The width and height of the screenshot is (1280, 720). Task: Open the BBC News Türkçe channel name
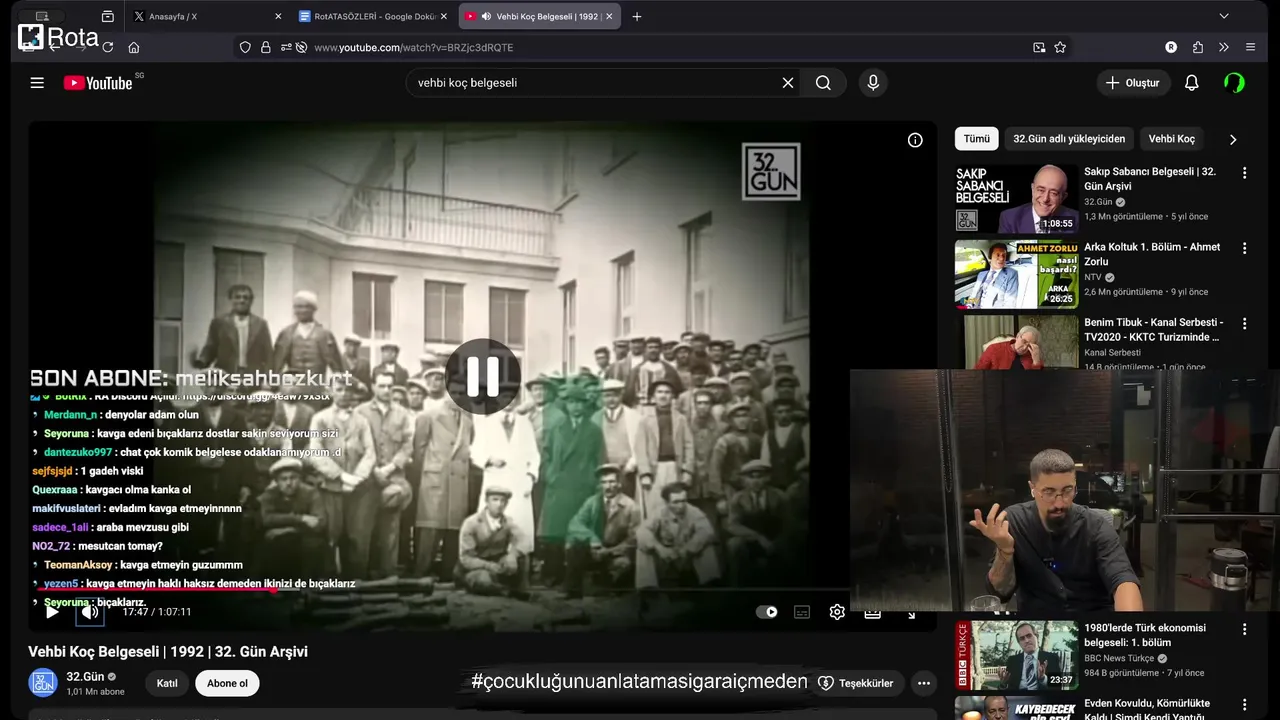click(x=1119, y=658)
